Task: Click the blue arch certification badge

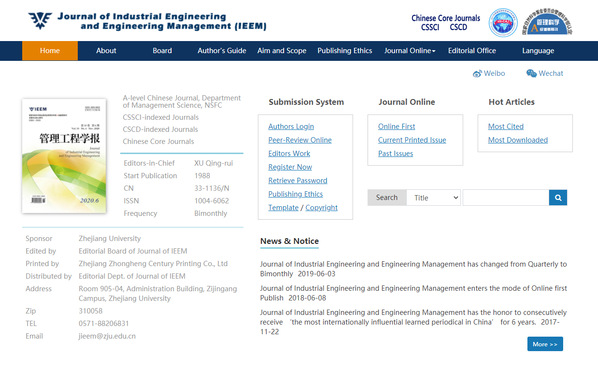Action: (x=547, y=22)
